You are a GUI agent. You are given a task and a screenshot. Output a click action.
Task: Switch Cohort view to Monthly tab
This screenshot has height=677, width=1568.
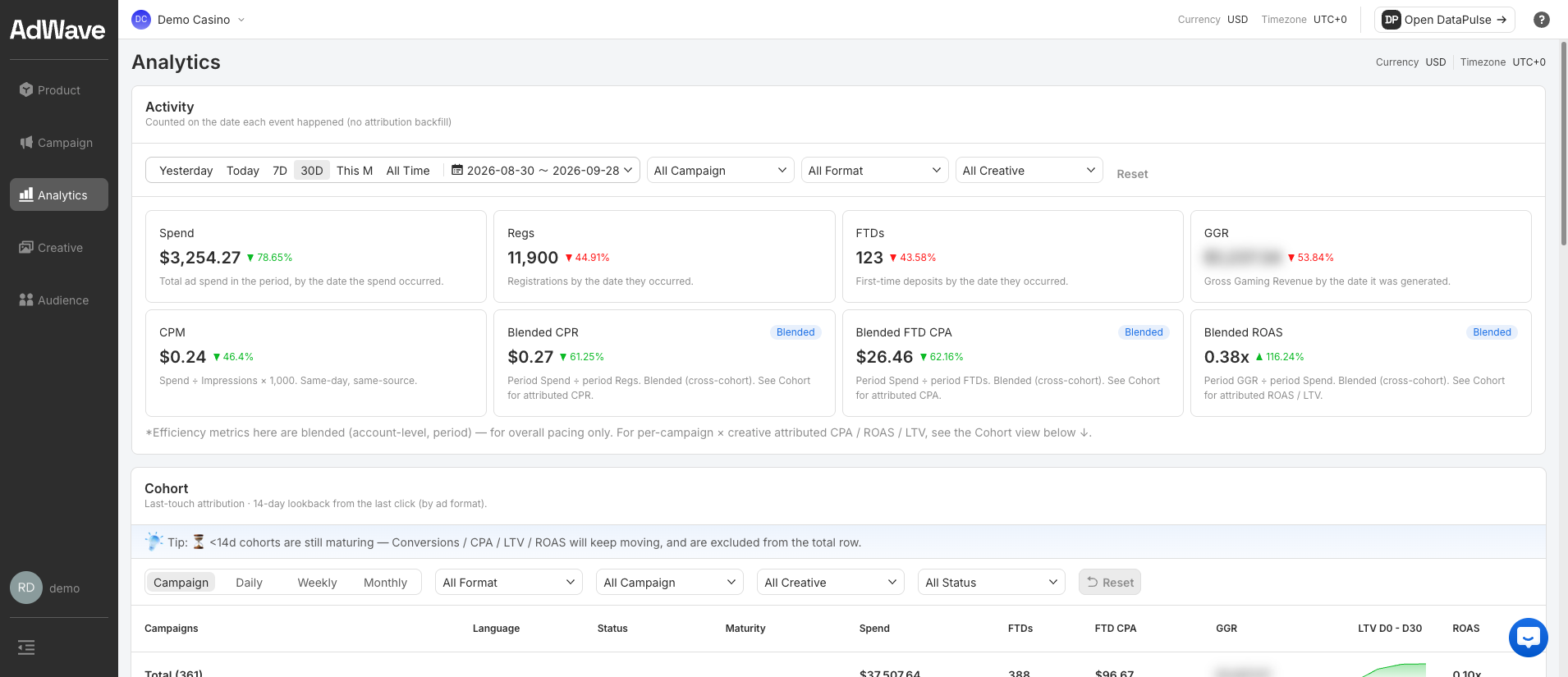(x=385, y=582)
